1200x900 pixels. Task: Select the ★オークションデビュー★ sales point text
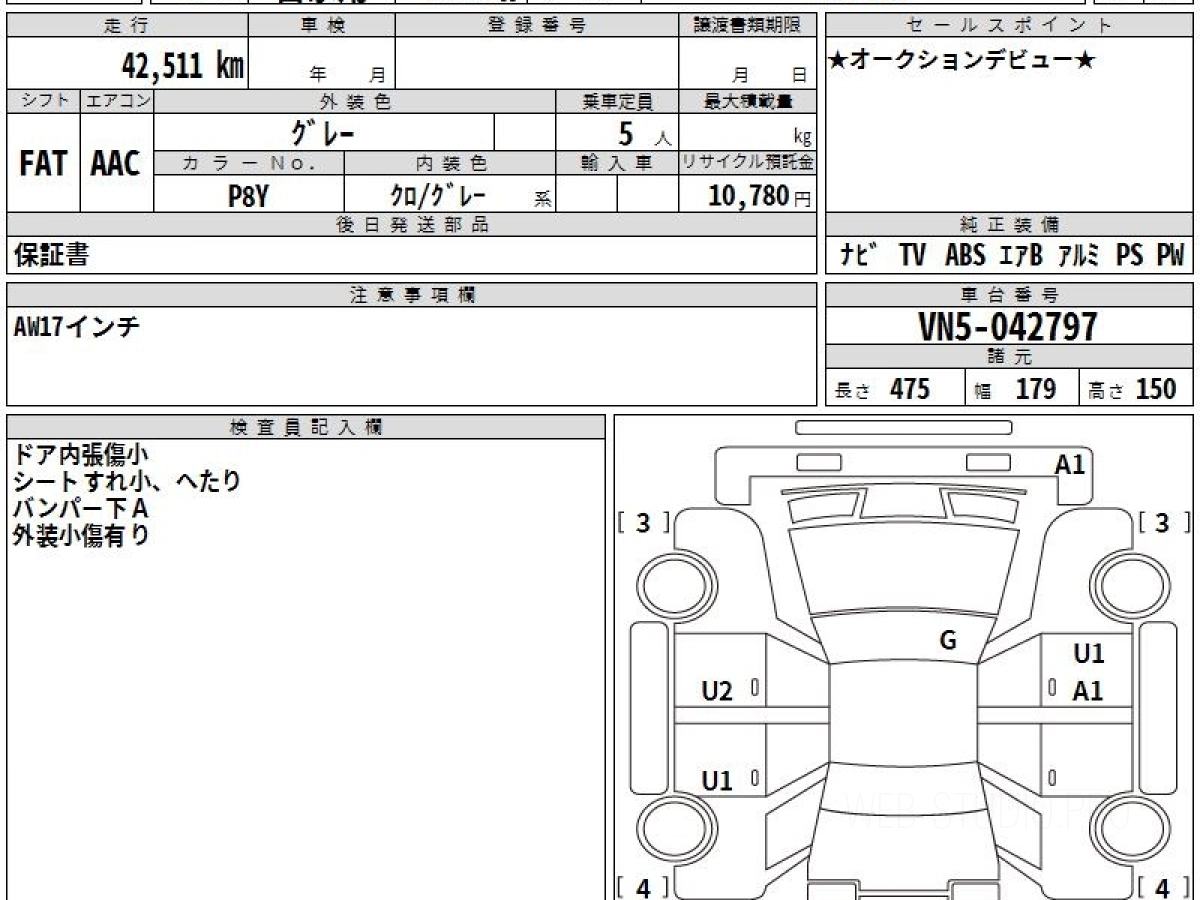coord(961,61)
